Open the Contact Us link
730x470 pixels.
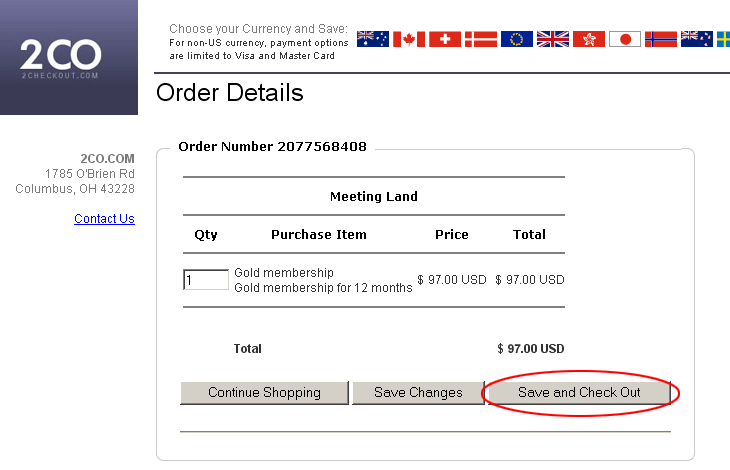[x=104, y=219]
